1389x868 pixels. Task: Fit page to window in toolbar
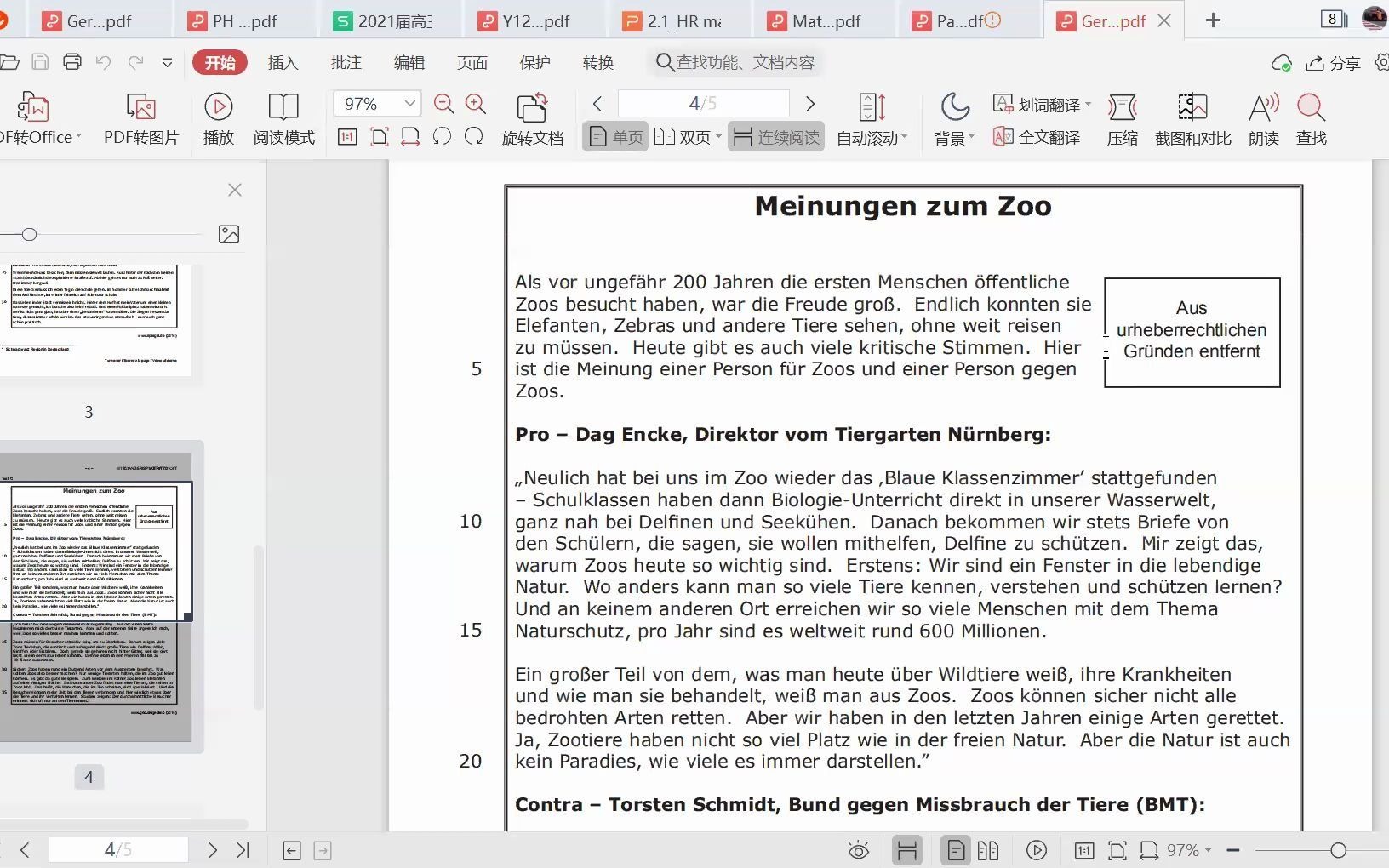(380, 136)
